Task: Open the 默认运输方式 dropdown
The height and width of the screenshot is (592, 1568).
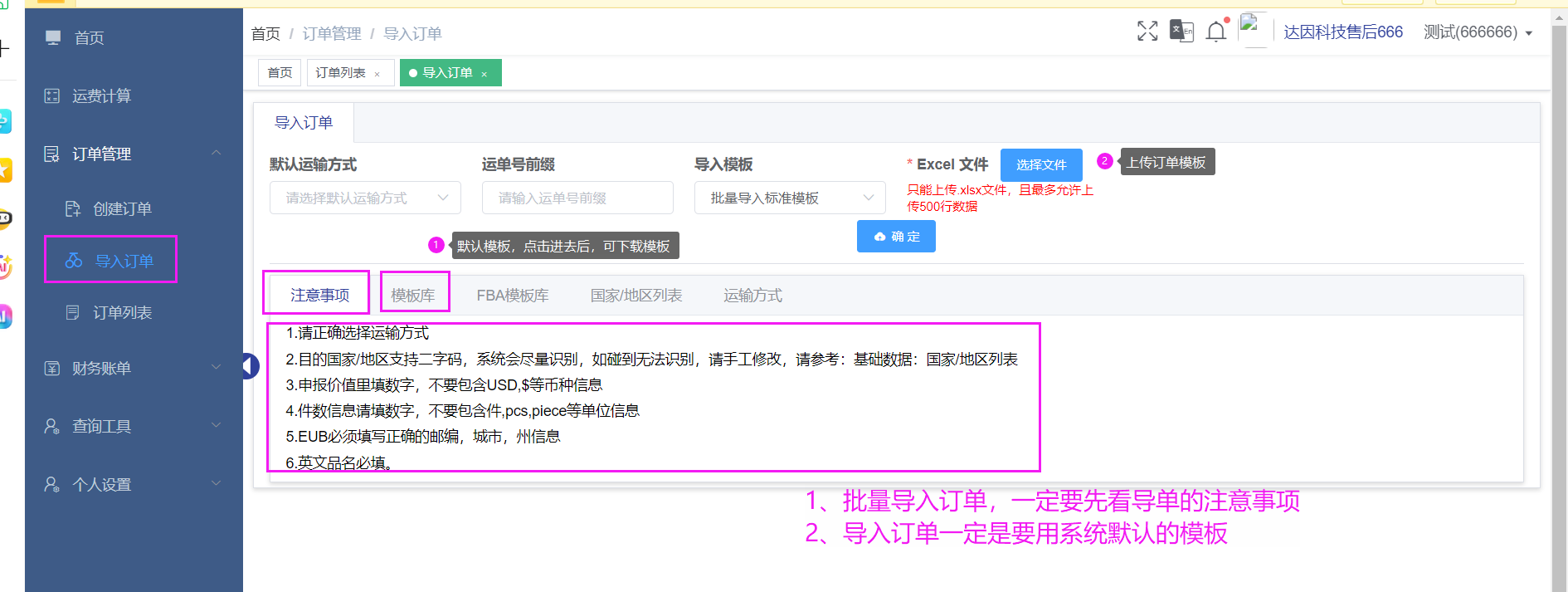Action: pos(365,198)
